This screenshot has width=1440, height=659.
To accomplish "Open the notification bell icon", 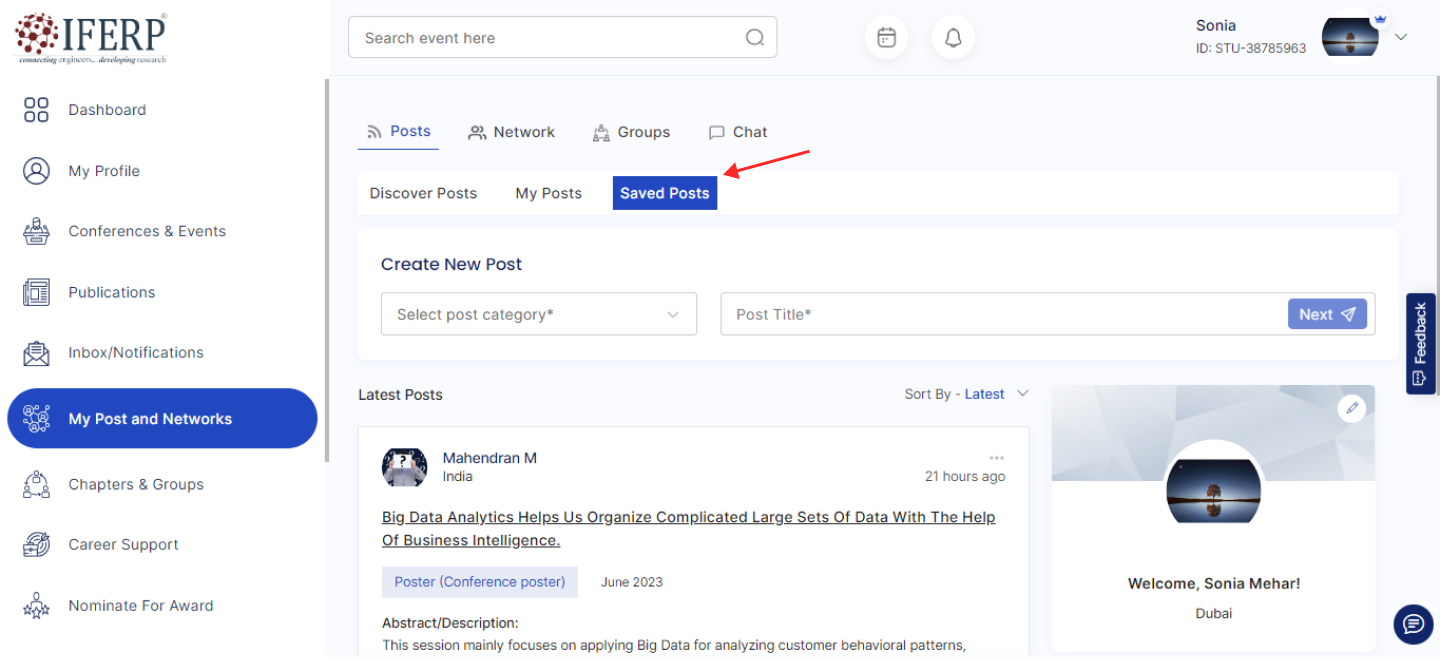I will click(x=953, y=38).
